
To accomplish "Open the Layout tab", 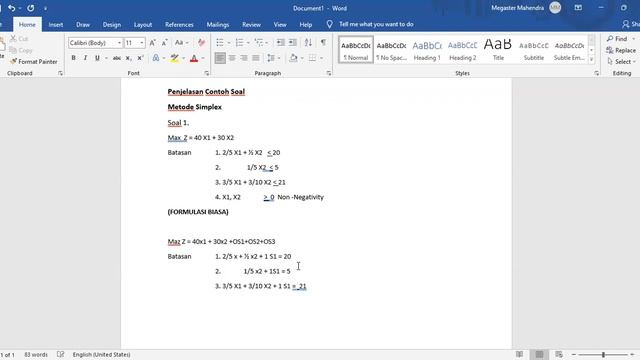I will pos(143,24).
